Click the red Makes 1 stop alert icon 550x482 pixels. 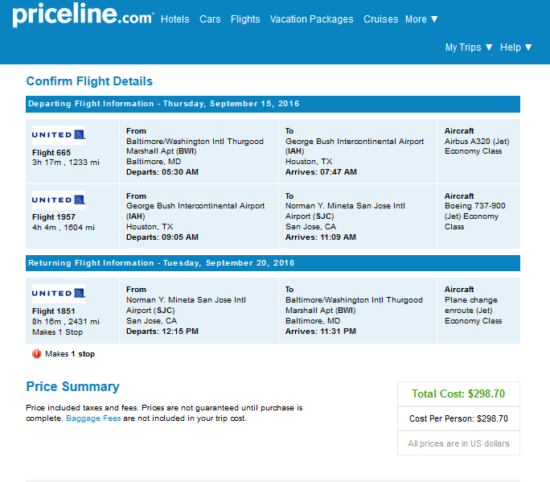(x=36, y=354)
